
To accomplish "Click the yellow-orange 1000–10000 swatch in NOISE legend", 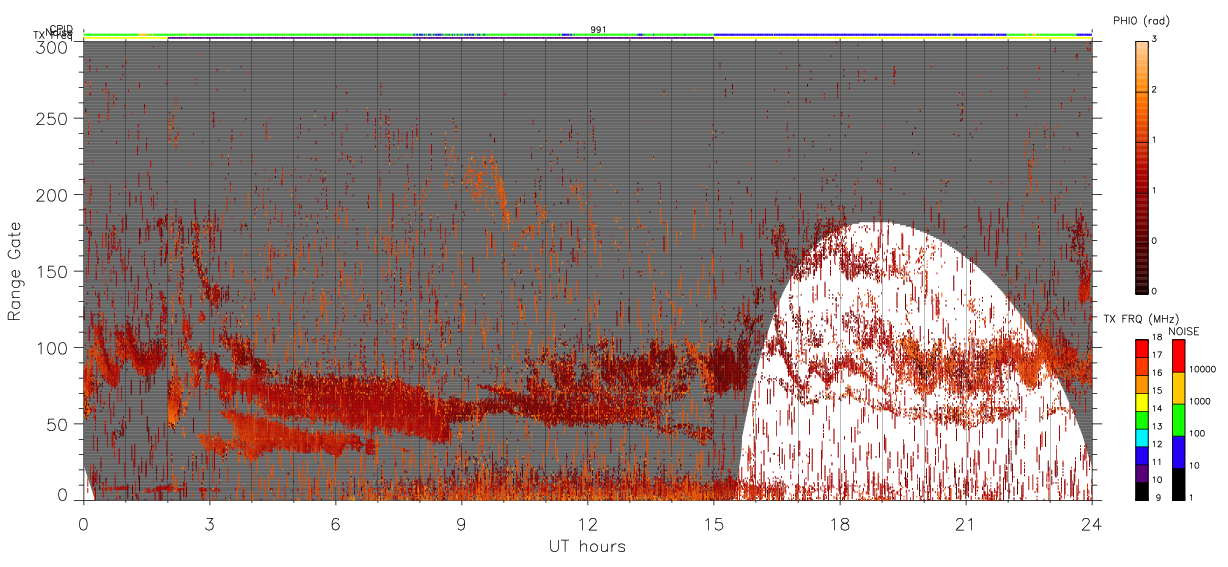I will click(x=1178, y=388).
